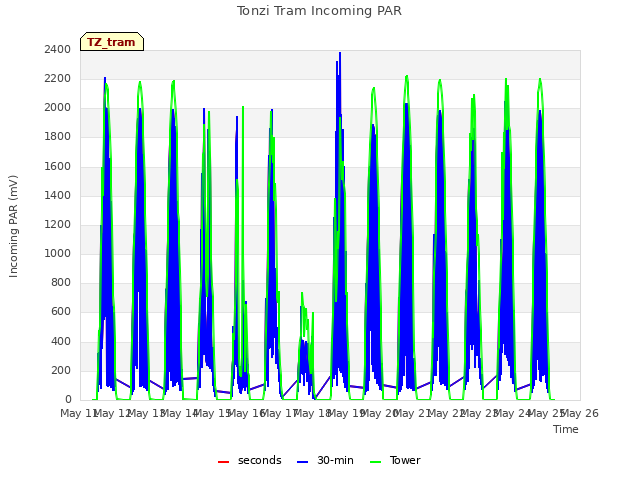Click the 2000 y-axis tick label
This screenshot has width=640, height=480.
coord(58,108)
